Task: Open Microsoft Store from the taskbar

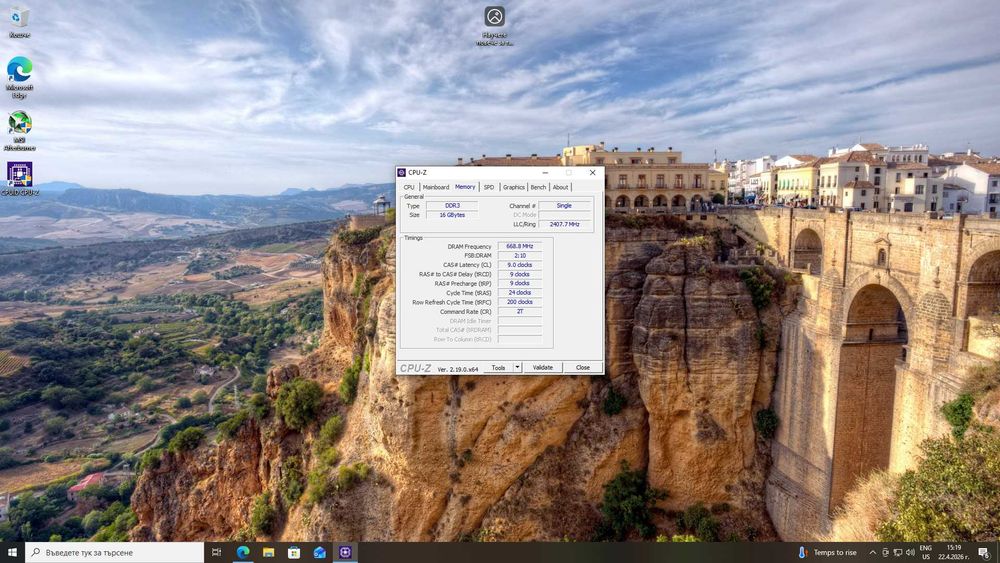Action: (x=294, y=552)
